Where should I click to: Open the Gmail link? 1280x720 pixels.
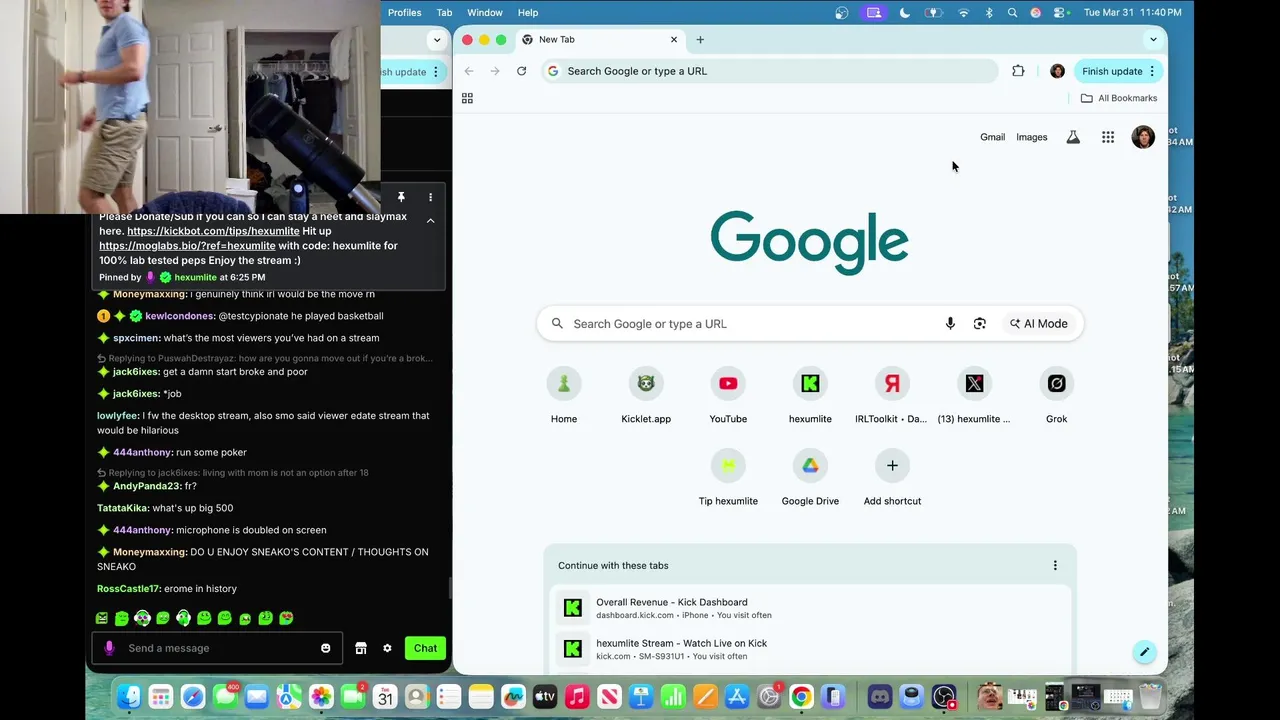coord(992,137)
